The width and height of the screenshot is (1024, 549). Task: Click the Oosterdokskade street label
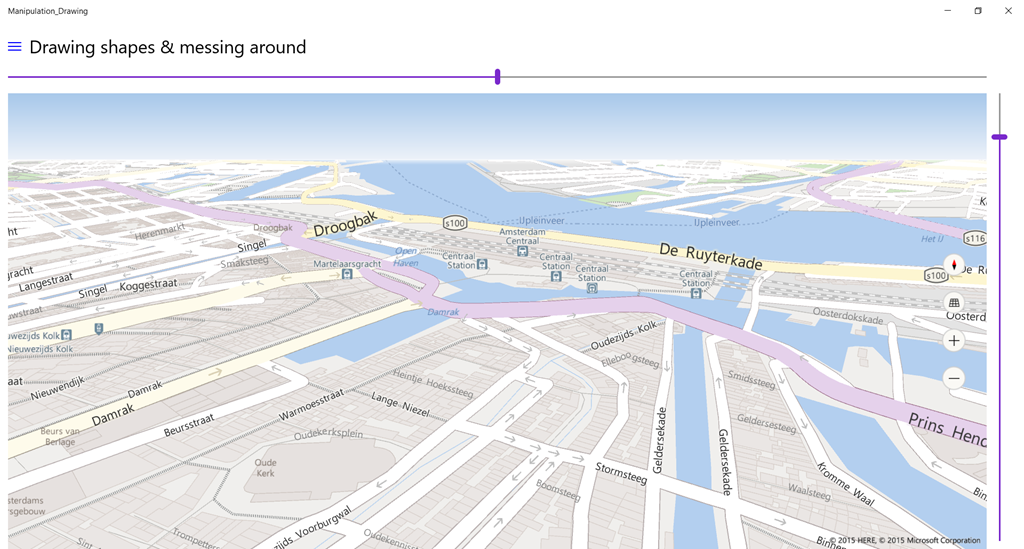coord(848,316)
